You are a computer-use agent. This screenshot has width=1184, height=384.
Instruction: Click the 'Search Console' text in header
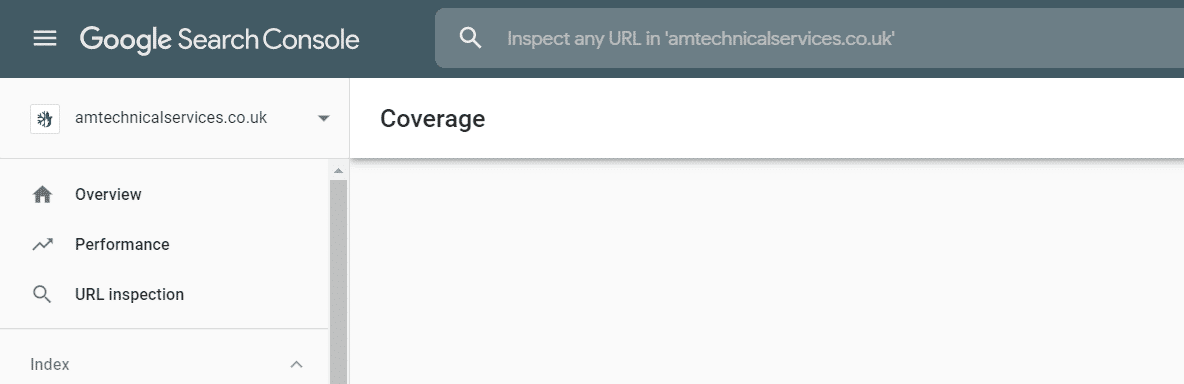[268, 39]
